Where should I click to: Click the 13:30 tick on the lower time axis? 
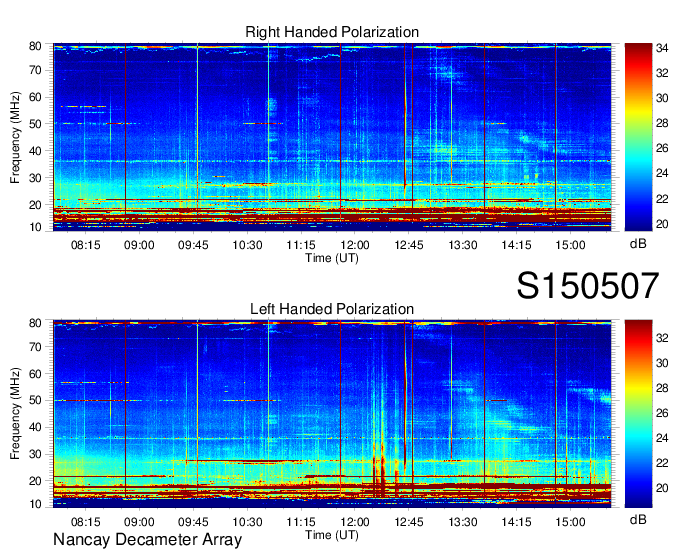coord(463,522)
